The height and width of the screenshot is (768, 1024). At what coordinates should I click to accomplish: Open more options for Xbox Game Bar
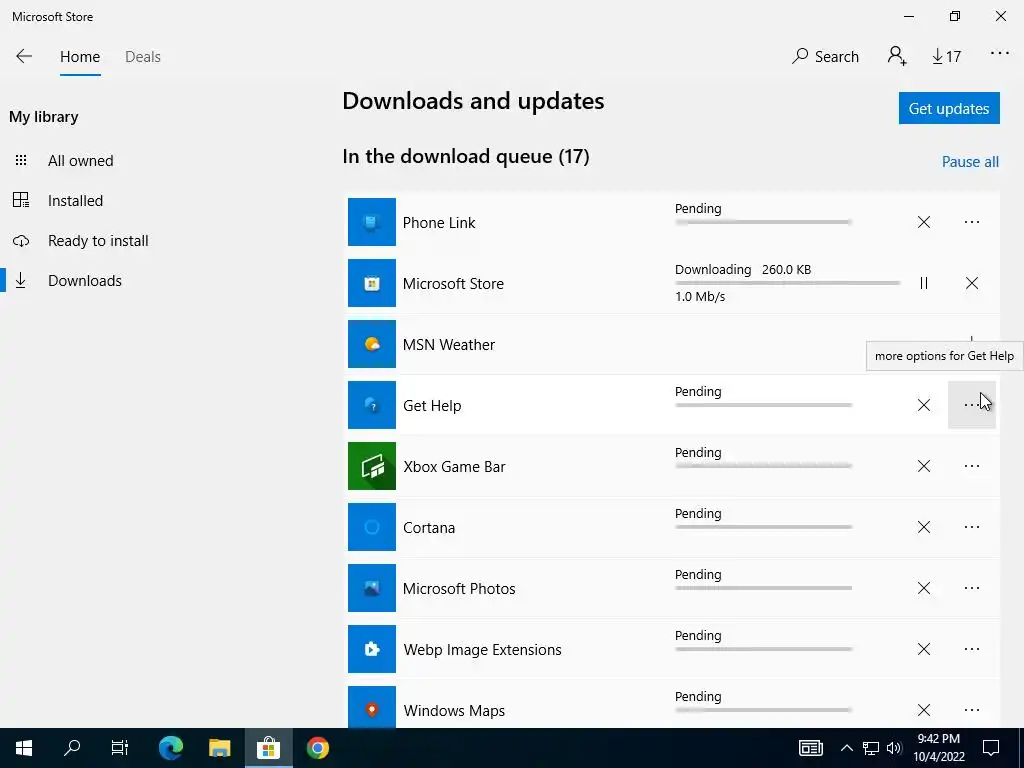tap(972, 466)
